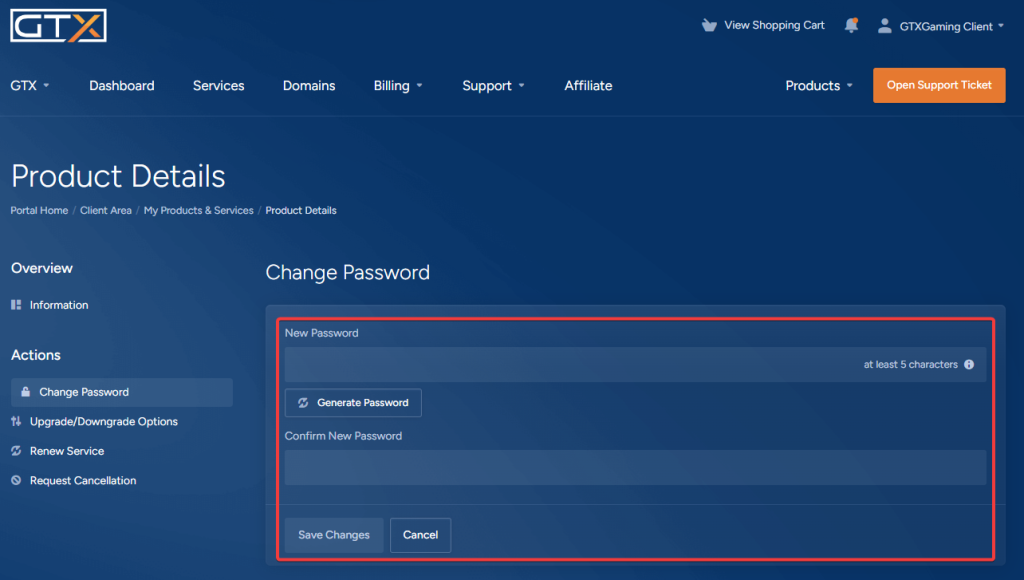Click the Upgrade/Downgrade arrows icon
Viewport: 1024px width, 580px height.
coord(16,421)
